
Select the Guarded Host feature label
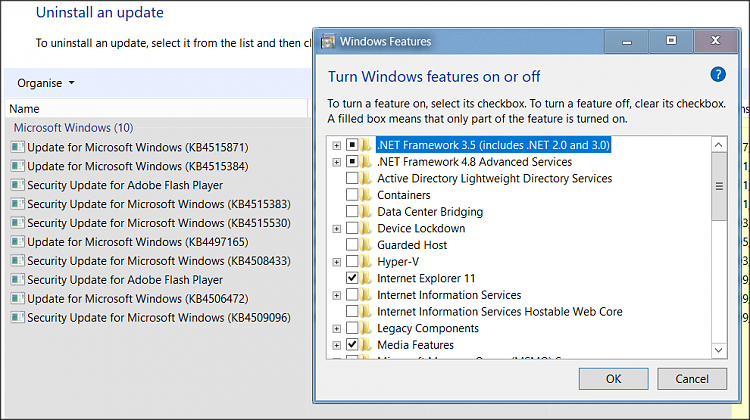point(412,245)
